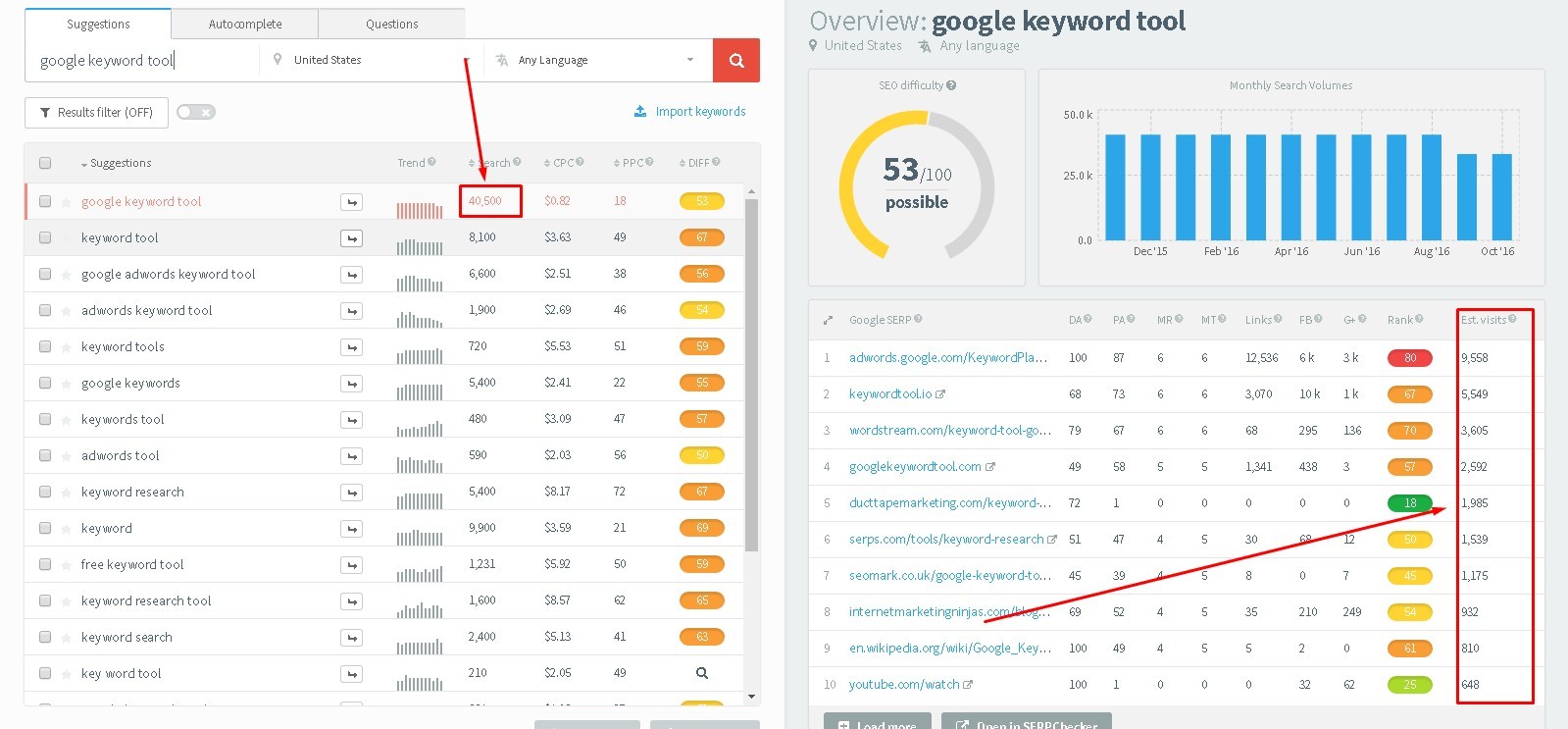
Task: Click help icon next to DIFF header
Action: (x=716, y=162)
